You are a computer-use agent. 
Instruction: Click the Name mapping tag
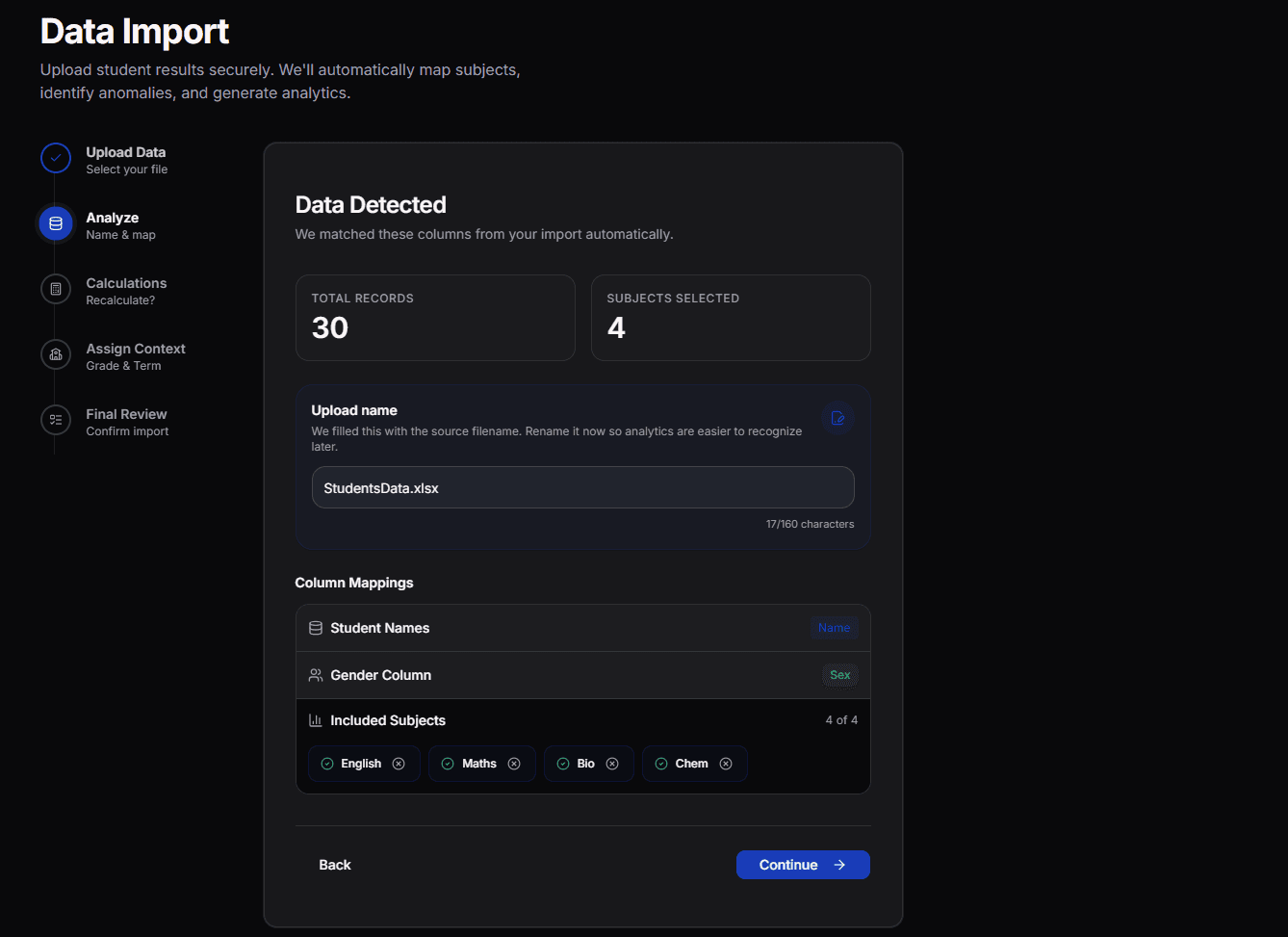click(x=834, y=628)
